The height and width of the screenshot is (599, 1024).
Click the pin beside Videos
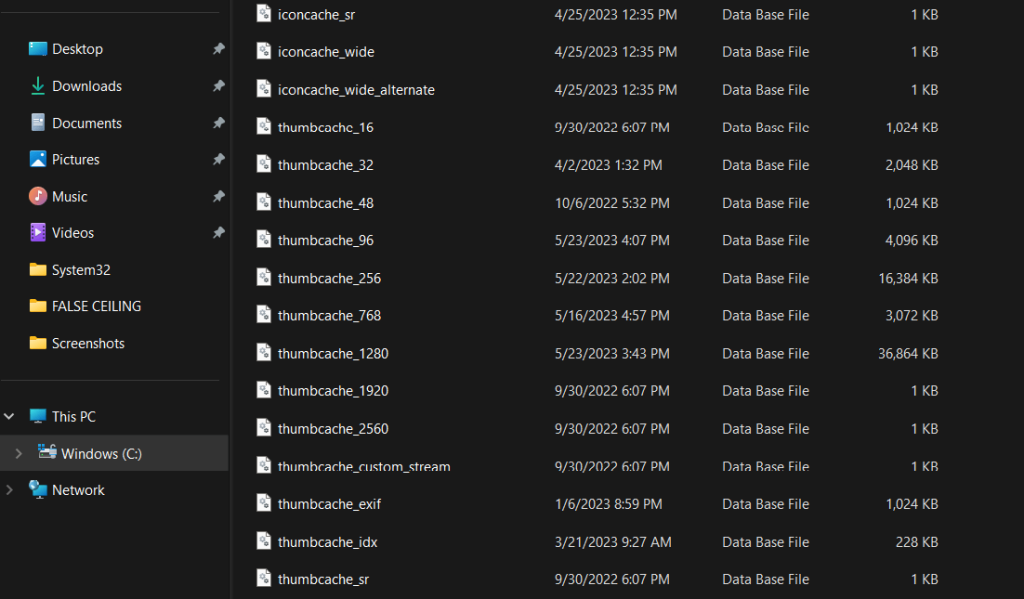click(219, 233)
